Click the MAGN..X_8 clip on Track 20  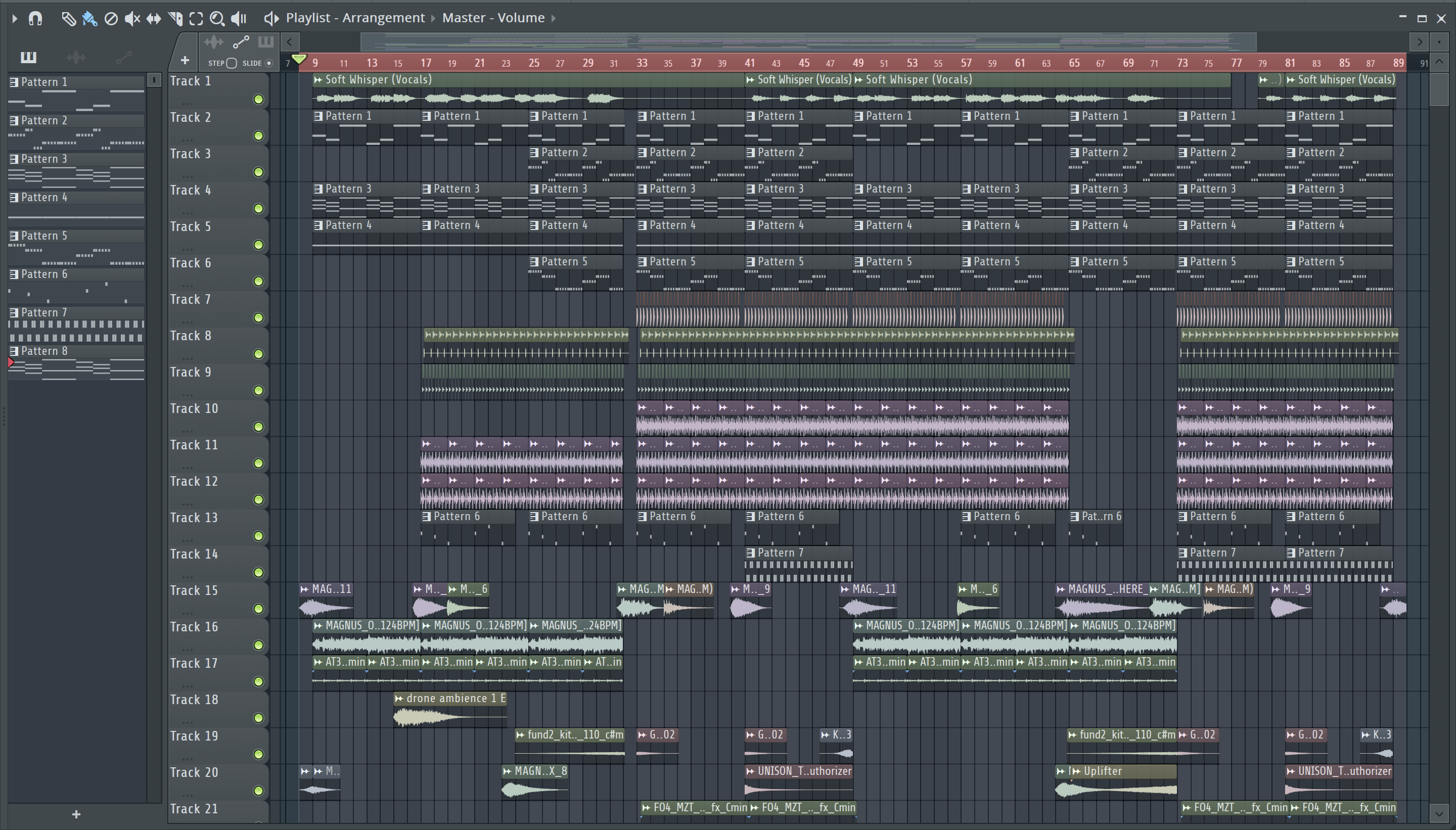pos(535,781)
